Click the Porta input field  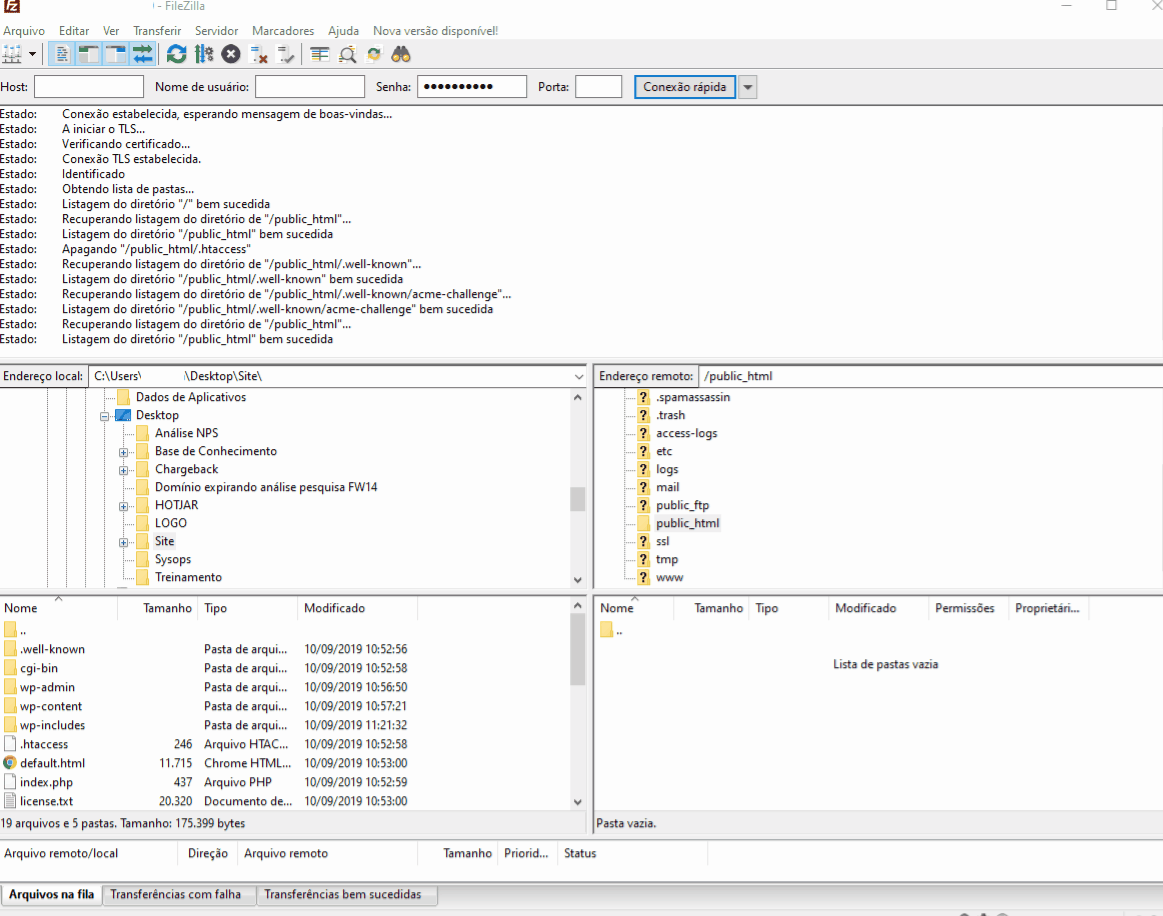pyautogui.click(x=599, y=87)
